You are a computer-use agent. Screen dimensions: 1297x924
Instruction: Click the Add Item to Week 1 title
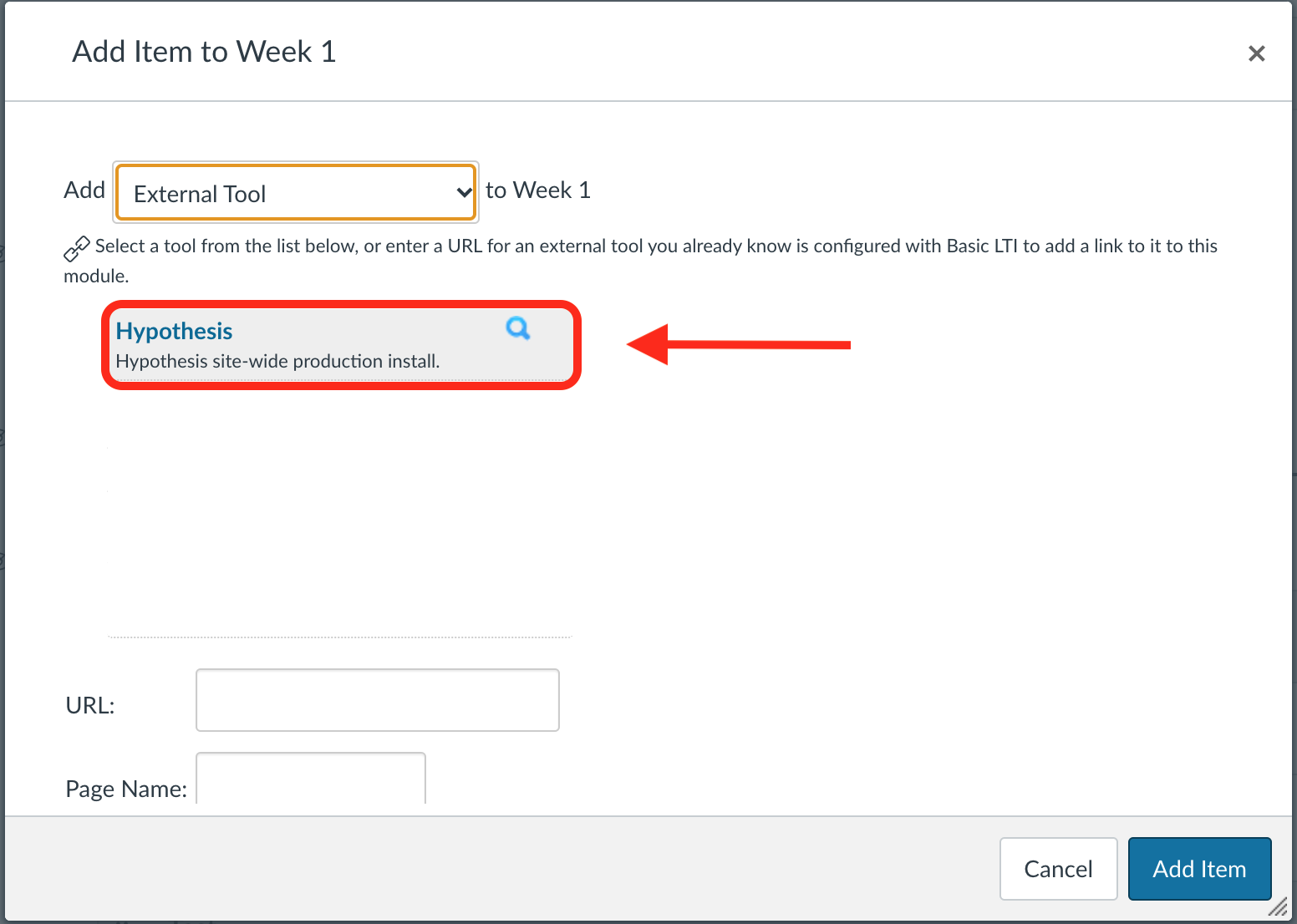click(x=204, y=51)
